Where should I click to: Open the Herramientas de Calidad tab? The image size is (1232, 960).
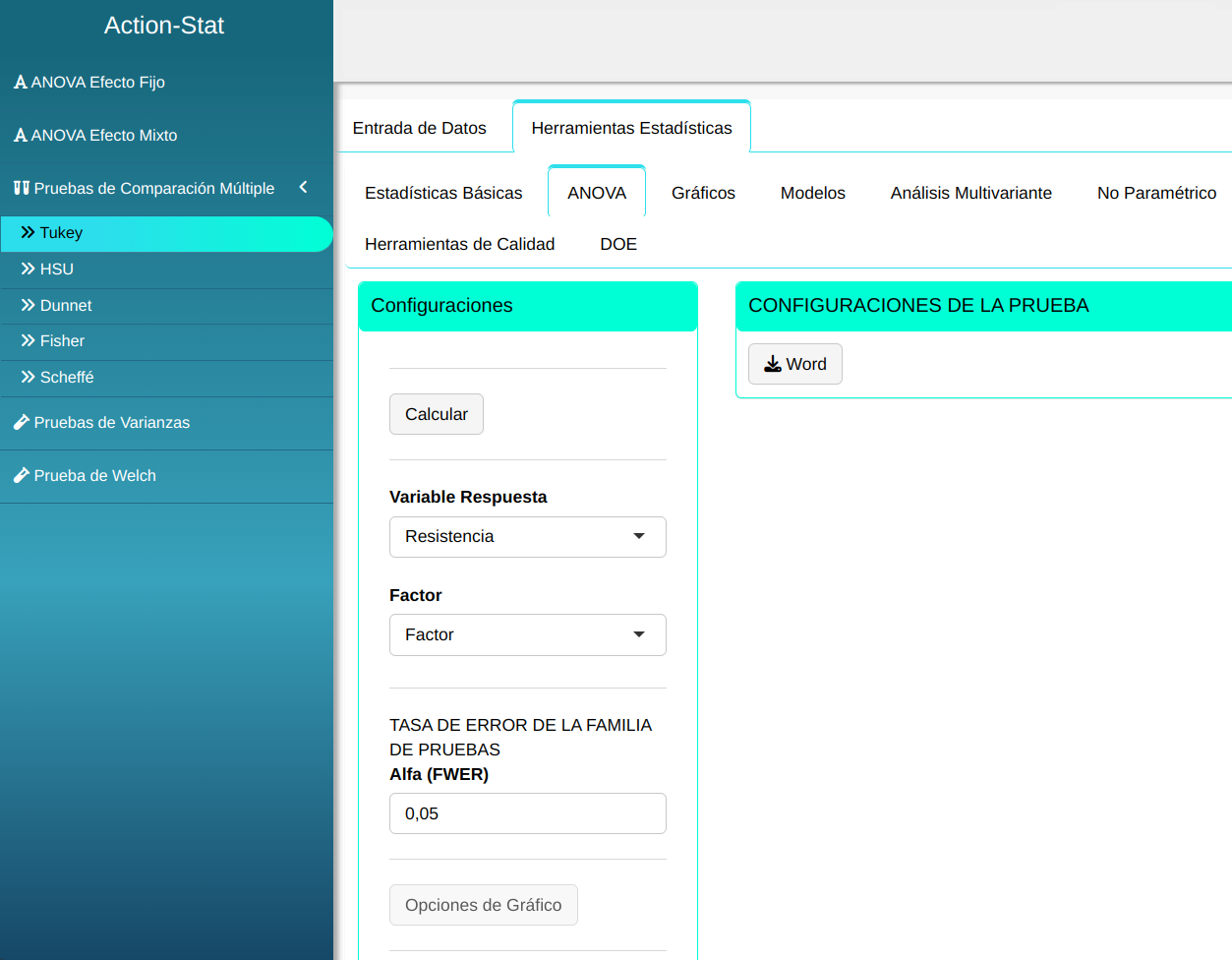[x=459, y=244]
